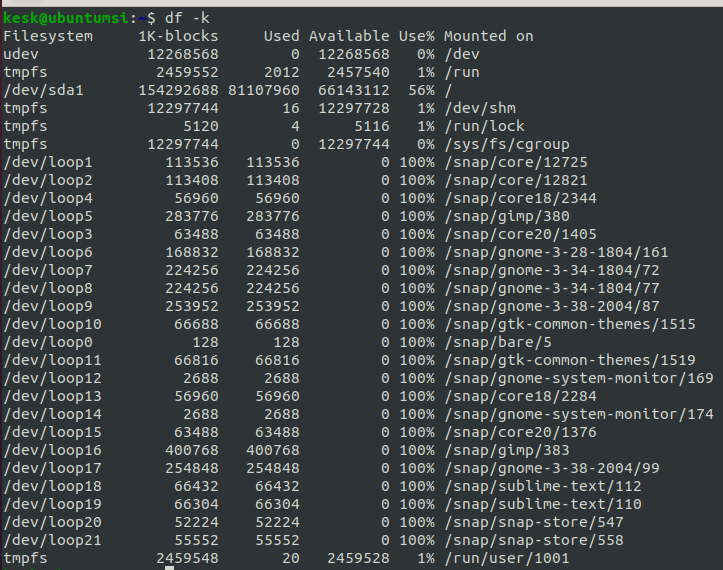Click the '/snap/gimp/380' mount point
This screenshot has width=723, height=570.
507,216
